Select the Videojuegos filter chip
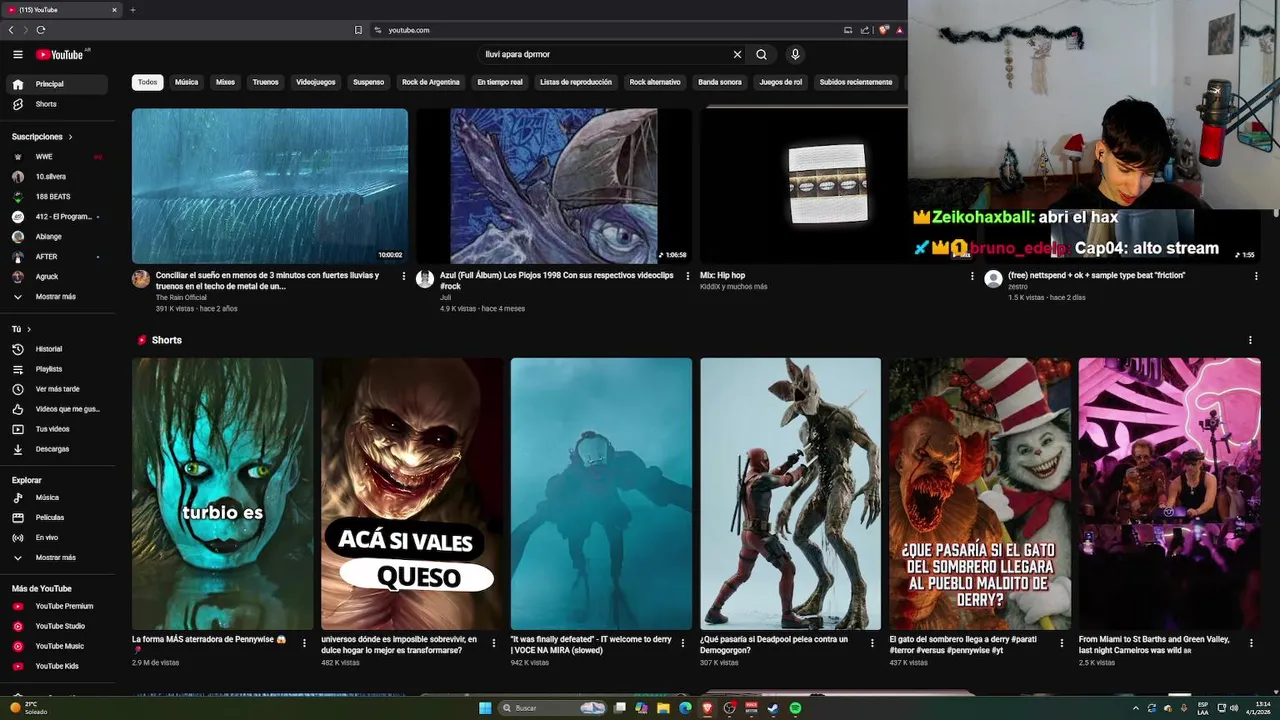The height and width of the screenshot is (720, 1280). (x=316, y=82)
